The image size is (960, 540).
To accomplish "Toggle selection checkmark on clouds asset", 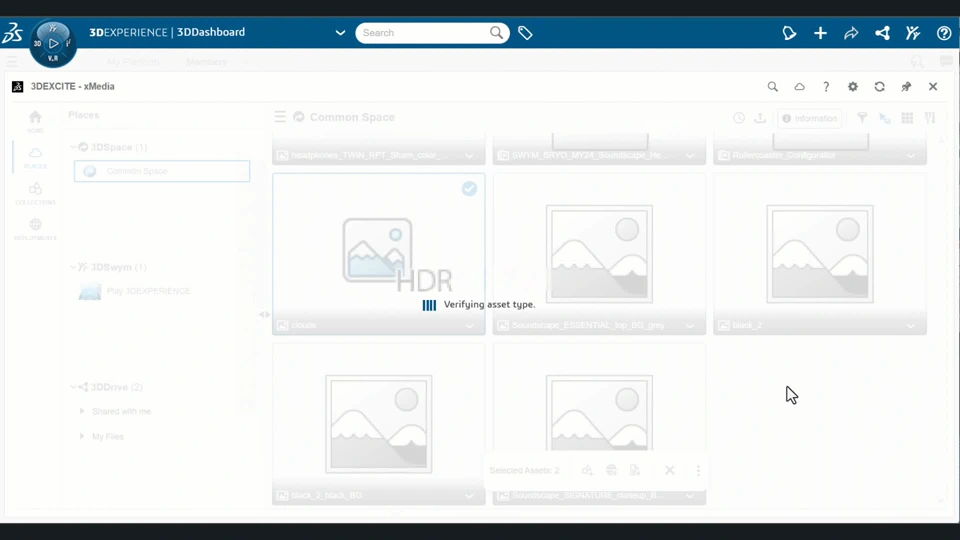I will click(470, 189).
